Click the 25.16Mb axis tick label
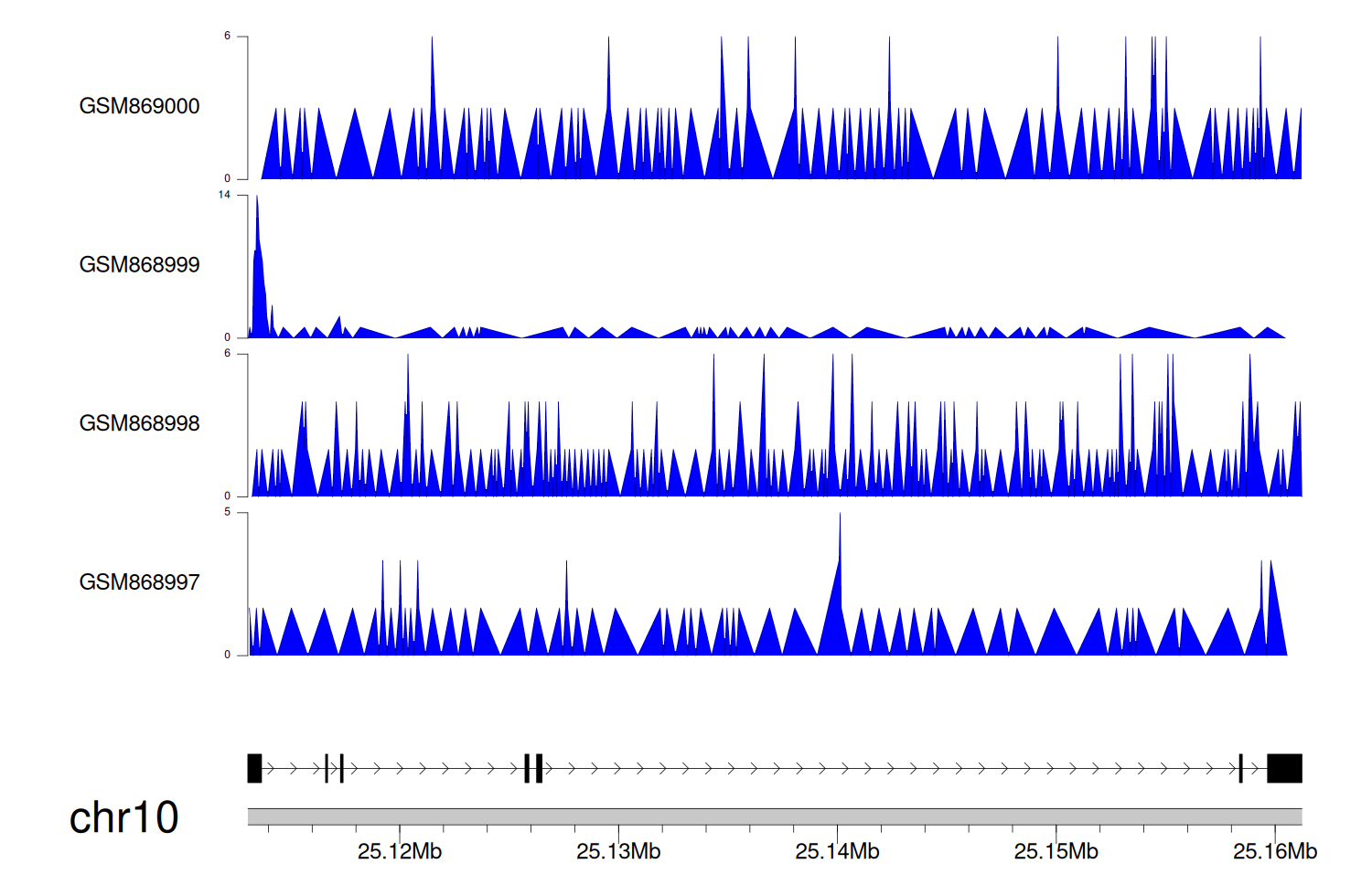 click(1274, 851)
